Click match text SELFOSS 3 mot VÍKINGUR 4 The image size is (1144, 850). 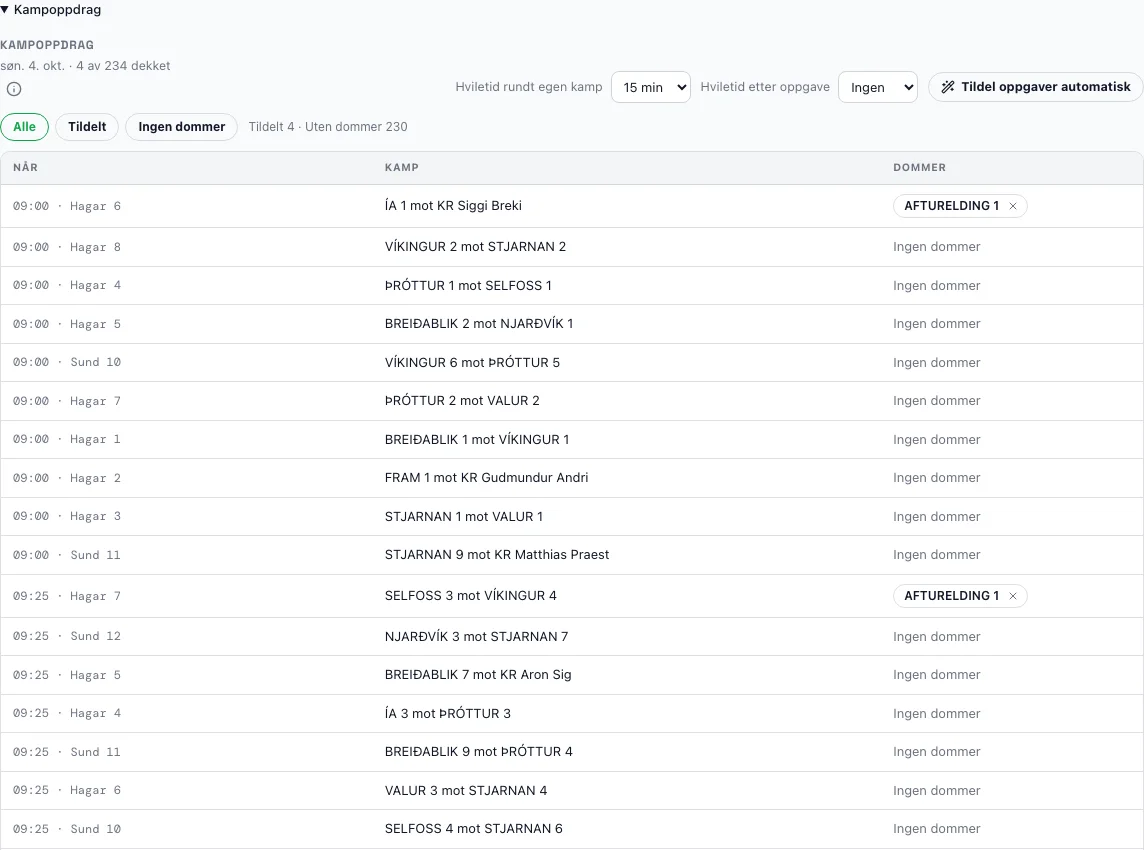[x=471, y=596]
